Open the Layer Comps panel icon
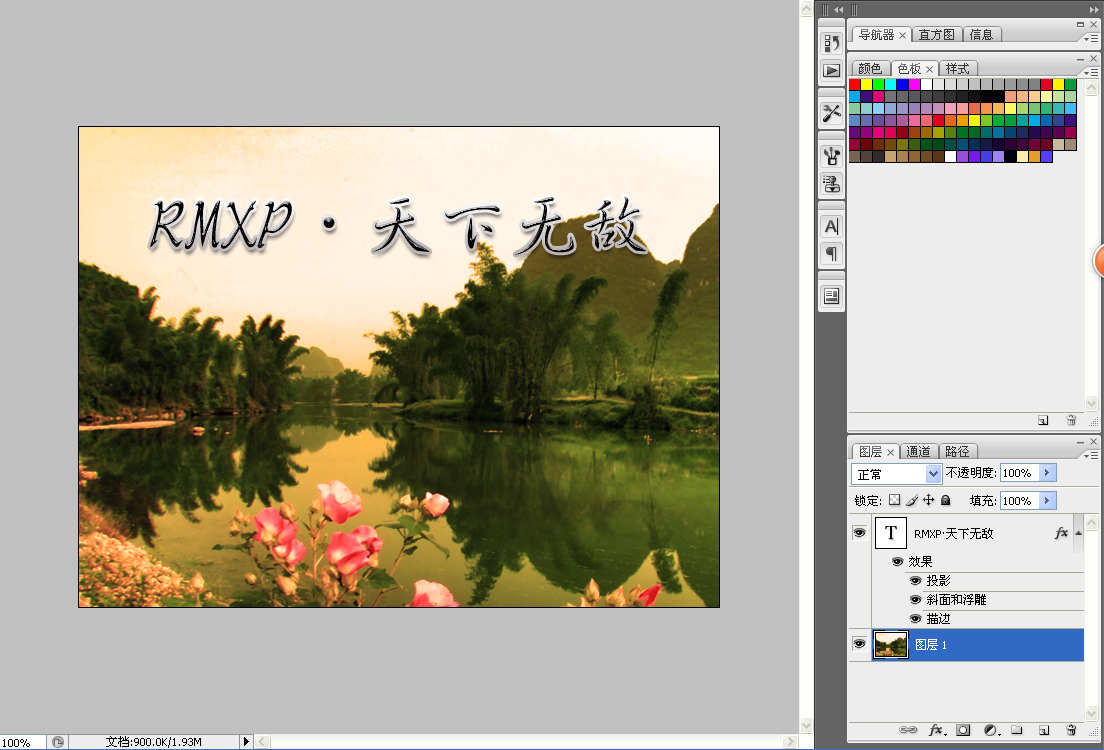Viewport: 1104px width, 750px height. pyautogui.click(x=832, y=296)
